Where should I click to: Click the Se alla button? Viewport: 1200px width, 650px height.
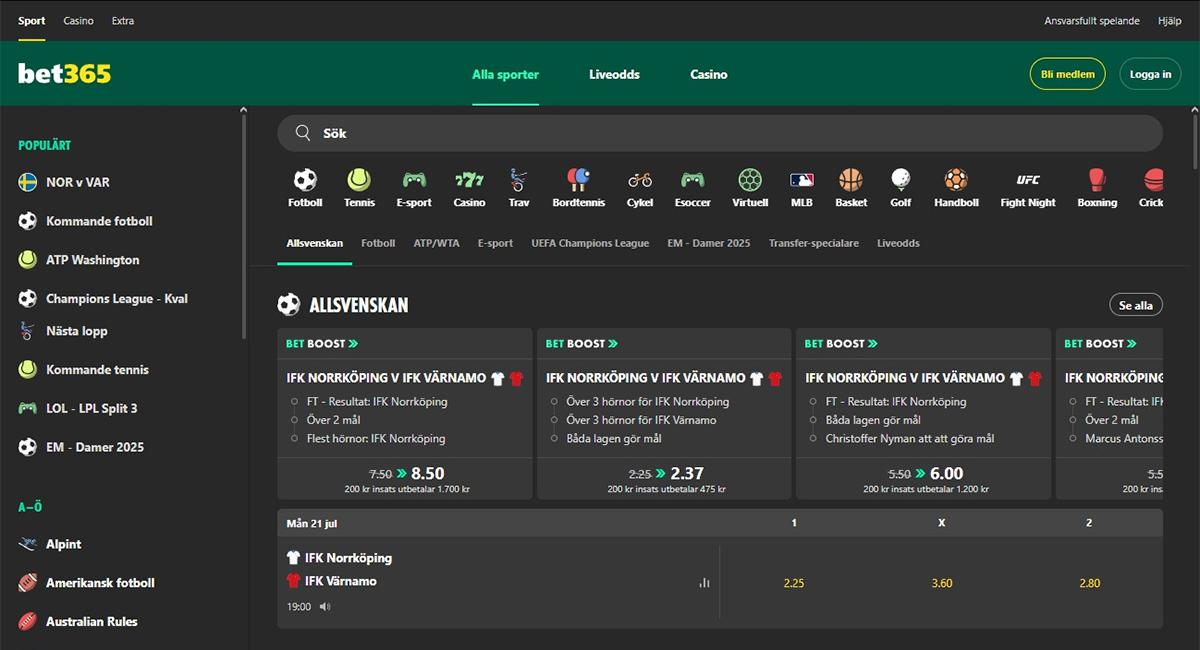coord(1136,305)
